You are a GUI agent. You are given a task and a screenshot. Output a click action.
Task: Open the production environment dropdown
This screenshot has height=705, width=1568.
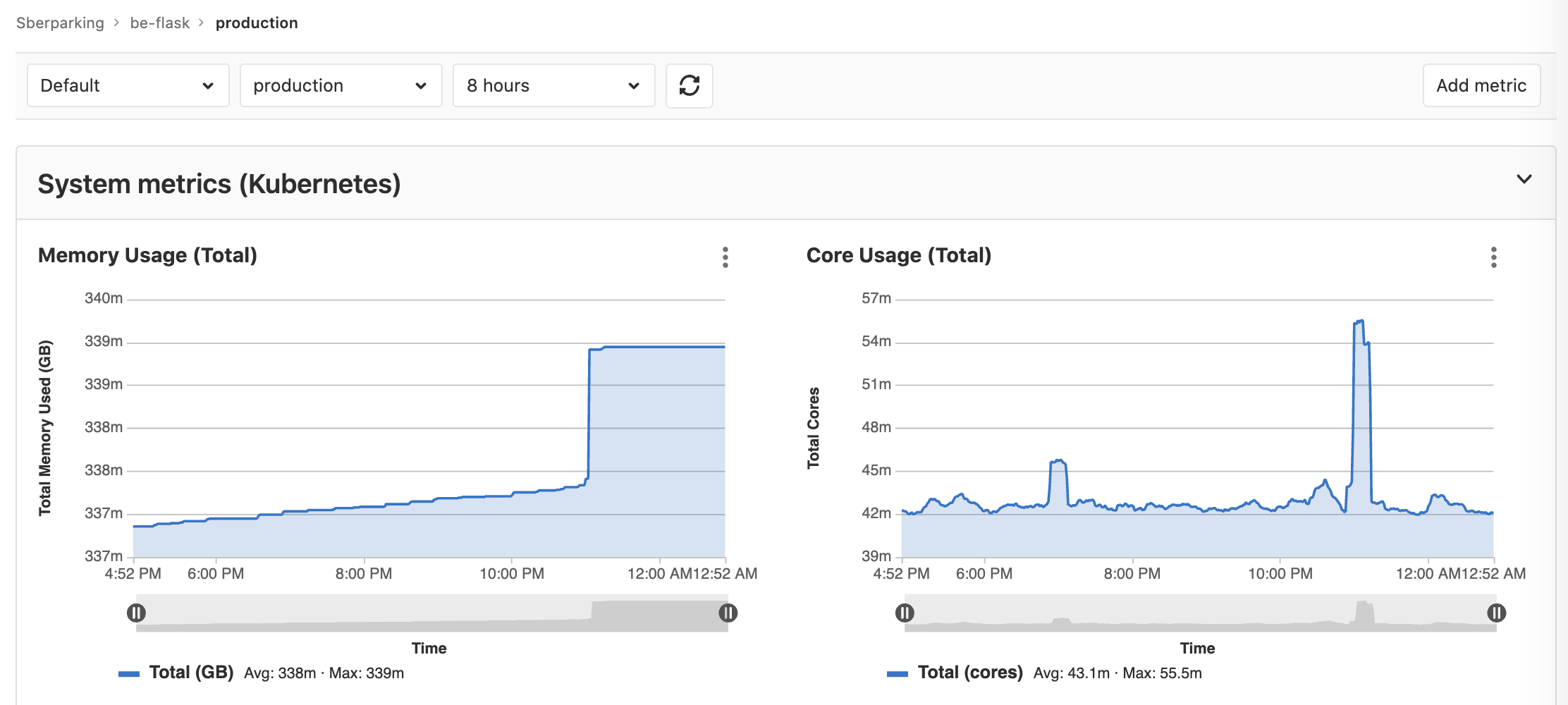click(x=341, y=85)
